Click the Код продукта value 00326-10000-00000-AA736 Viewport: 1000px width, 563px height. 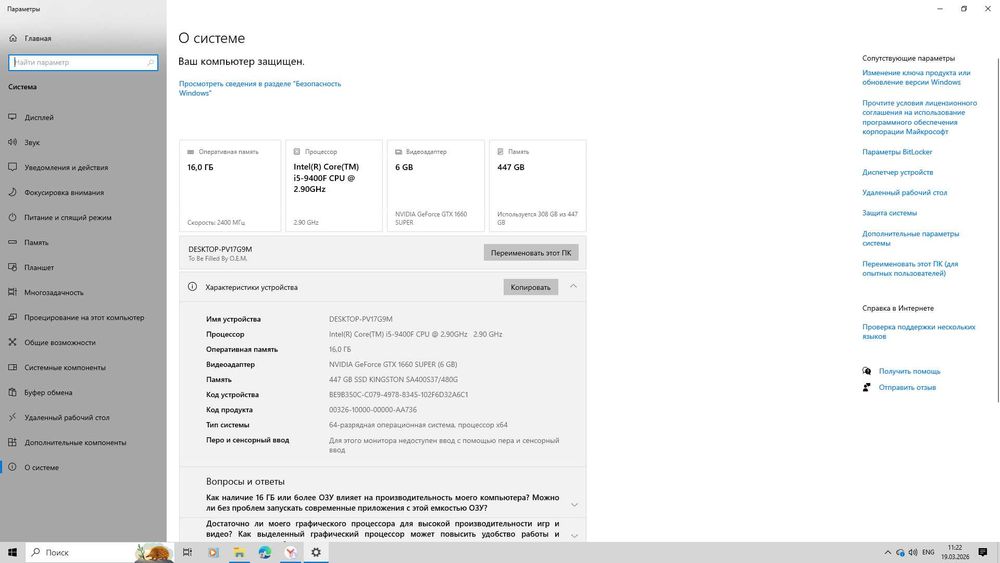click(x=372, y=410)
